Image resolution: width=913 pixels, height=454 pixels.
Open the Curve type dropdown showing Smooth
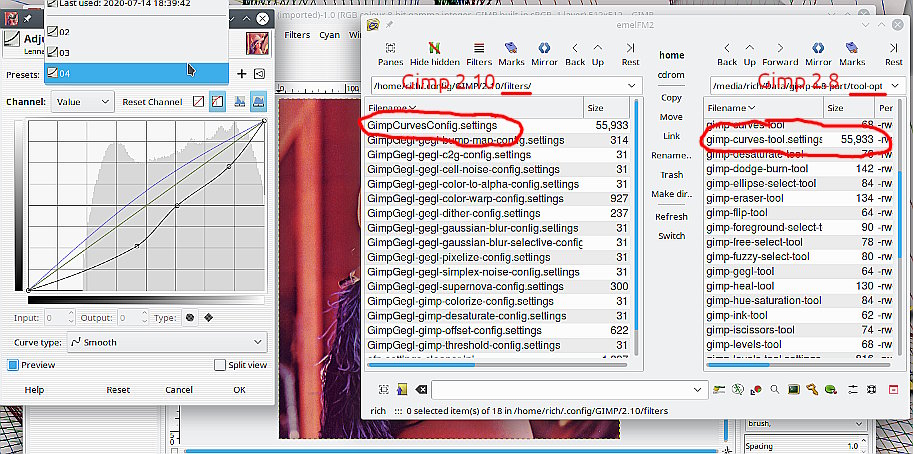coord(167,342)
